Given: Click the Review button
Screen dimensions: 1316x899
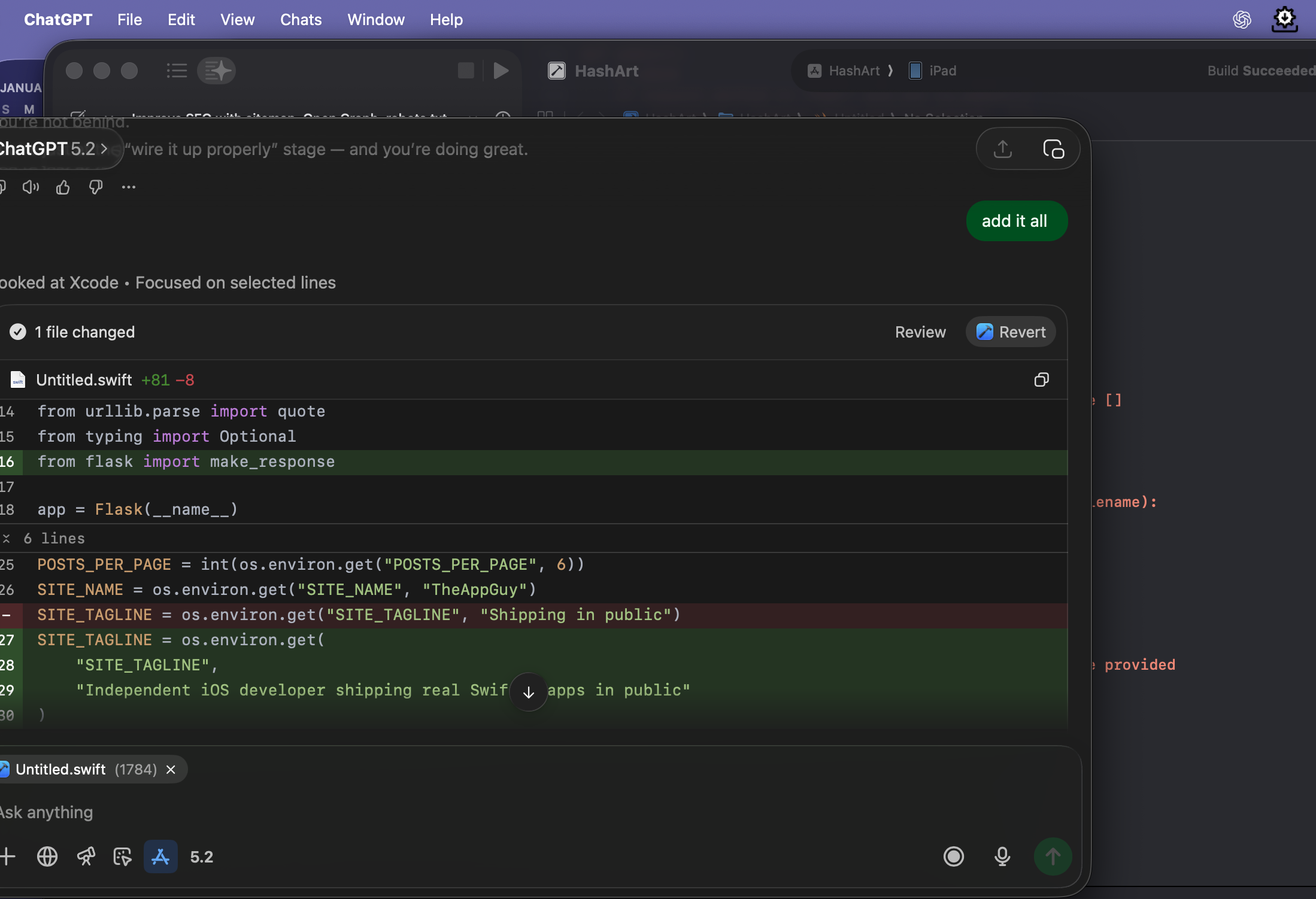Looking at the screenshot, I should click(x=920, y=332).
